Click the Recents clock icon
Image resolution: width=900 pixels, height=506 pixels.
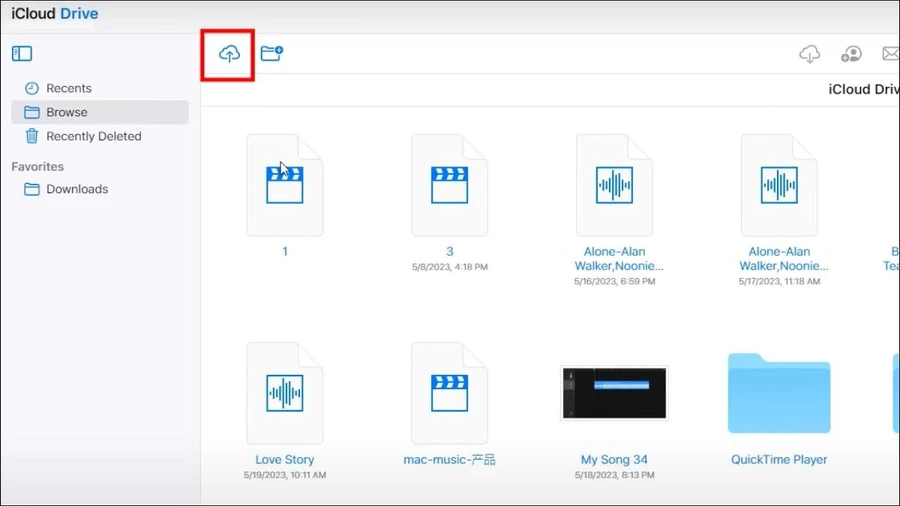click(x=32, y=88)
